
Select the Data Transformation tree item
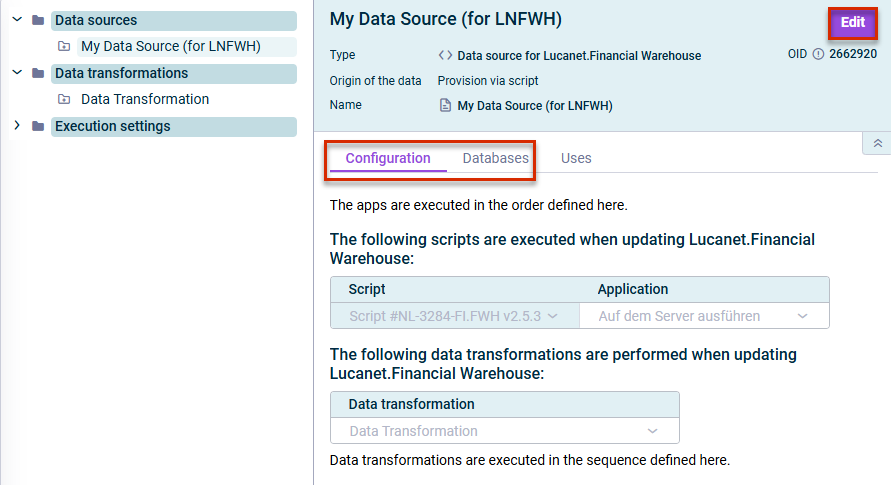pos(145,99)
